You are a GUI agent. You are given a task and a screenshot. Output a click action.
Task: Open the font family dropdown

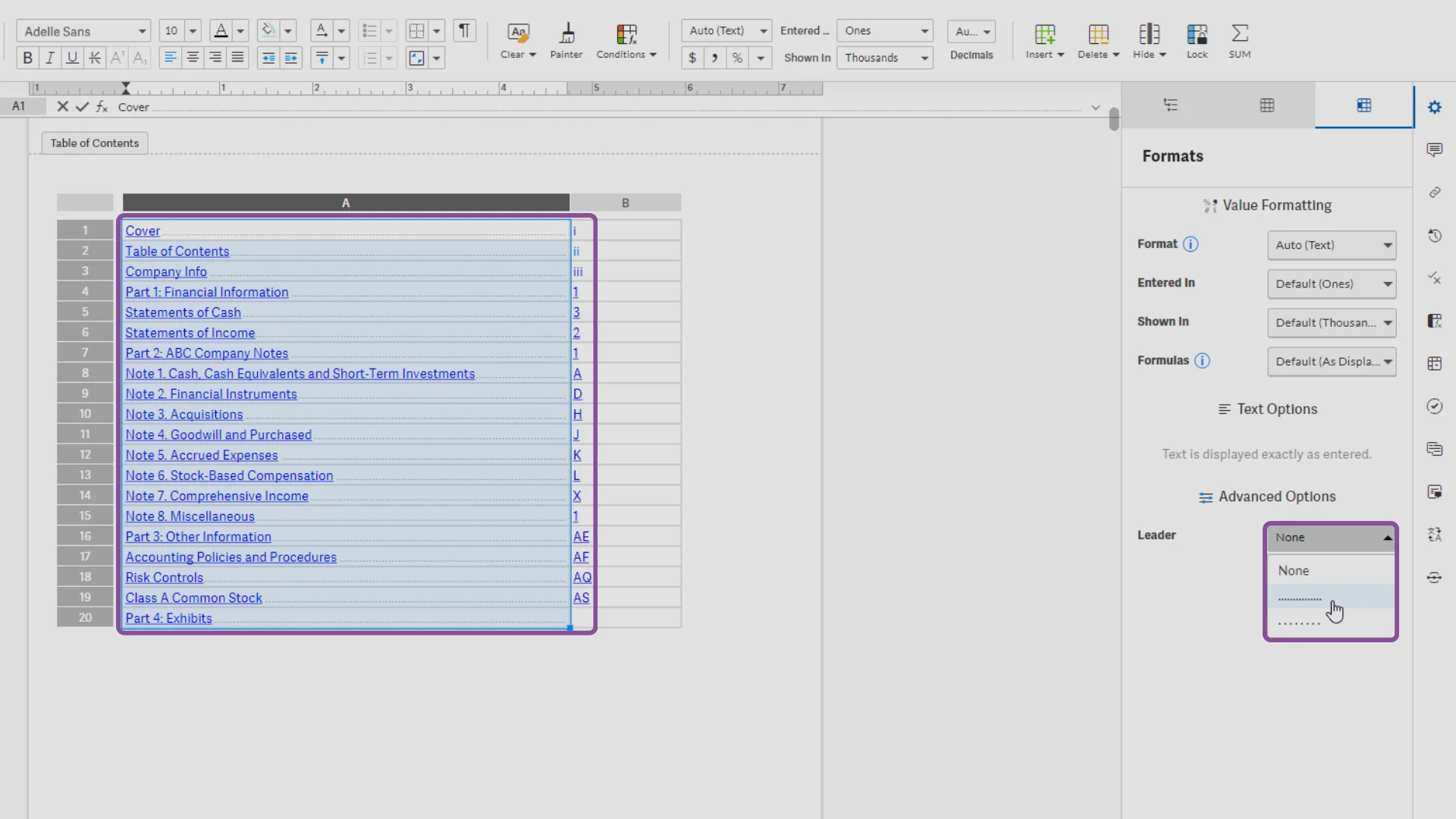(83, 31)
